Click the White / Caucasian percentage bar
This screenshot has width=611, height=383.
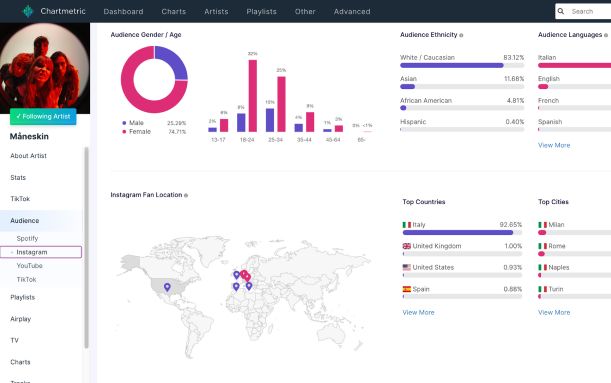pos(462,65)
